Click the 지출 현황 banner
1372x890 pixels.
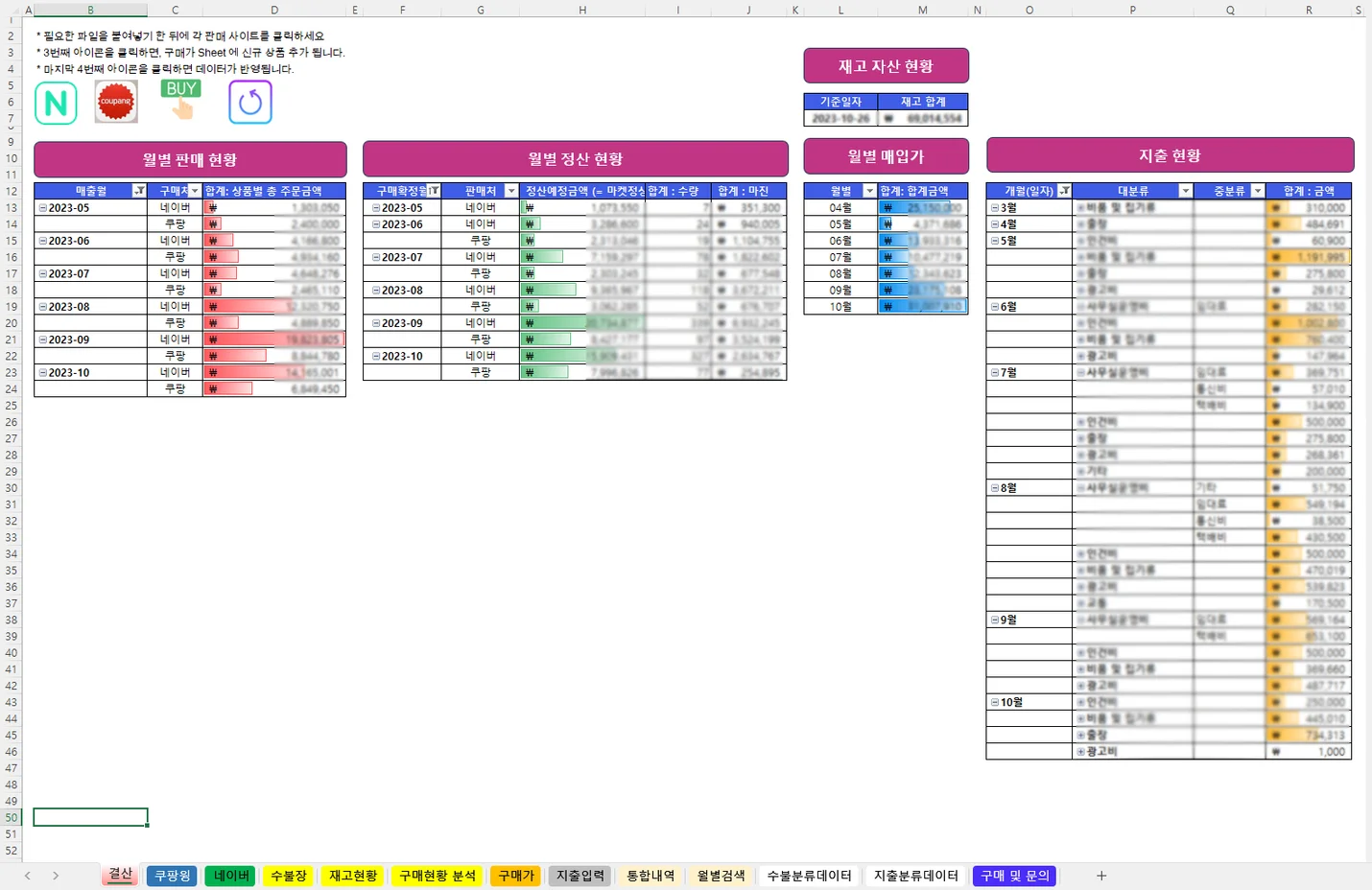click(1170, 155)
